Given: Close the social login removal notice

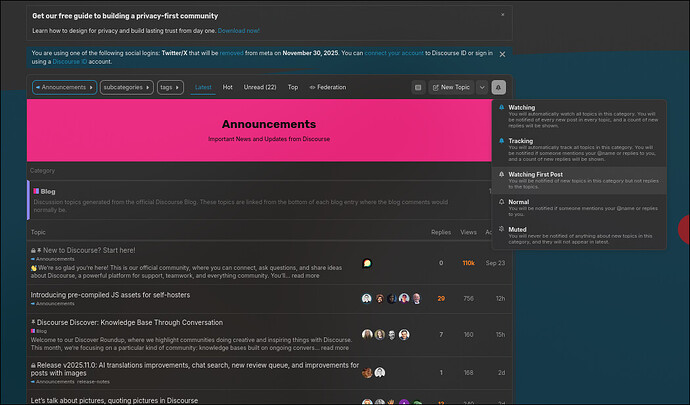Looking at the screenshot, I should click(x=502, y=54).
